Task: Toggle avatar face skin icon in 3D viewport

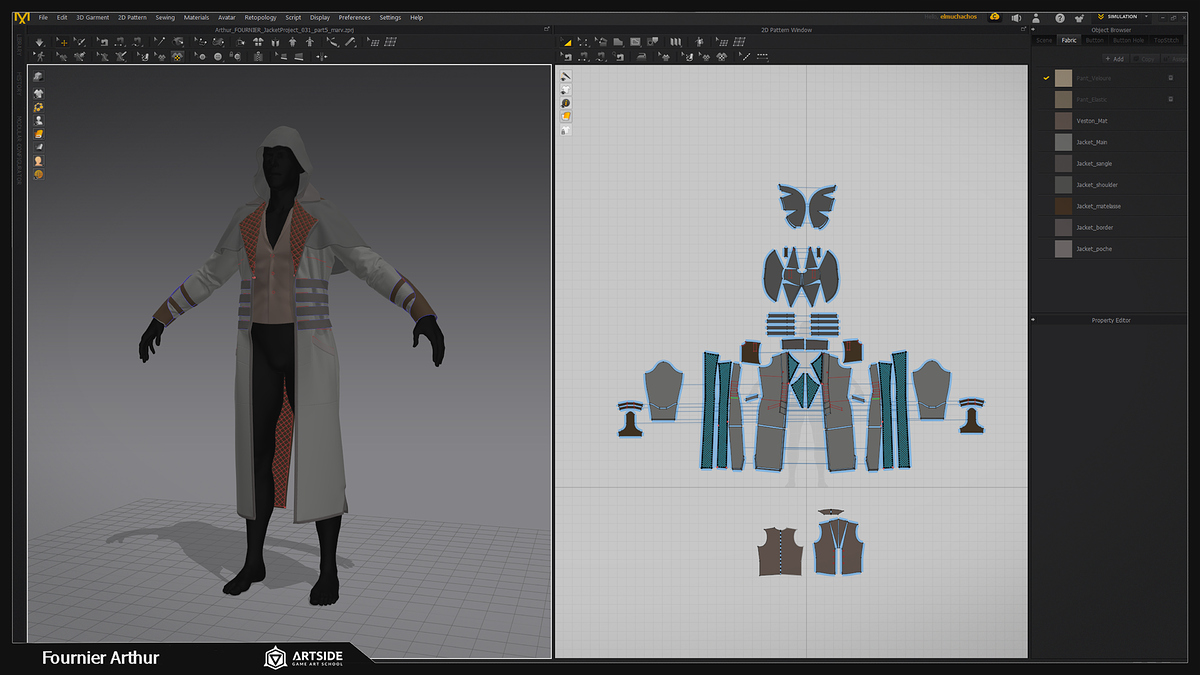Action: [x=38, y=160]
